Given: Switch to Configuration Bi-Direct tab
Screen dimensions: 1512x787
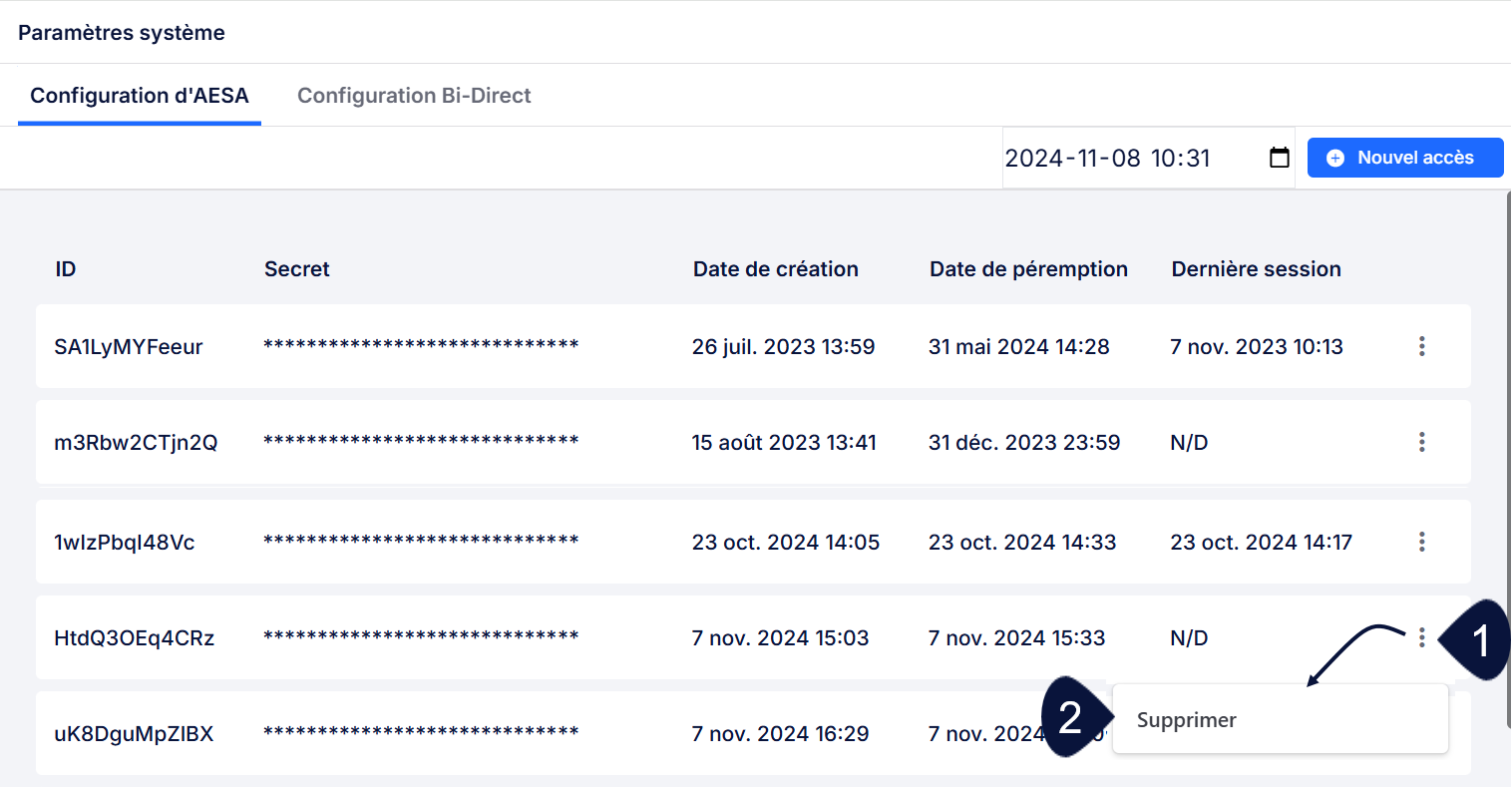Looking at the screenshot, I should point(414,96).
